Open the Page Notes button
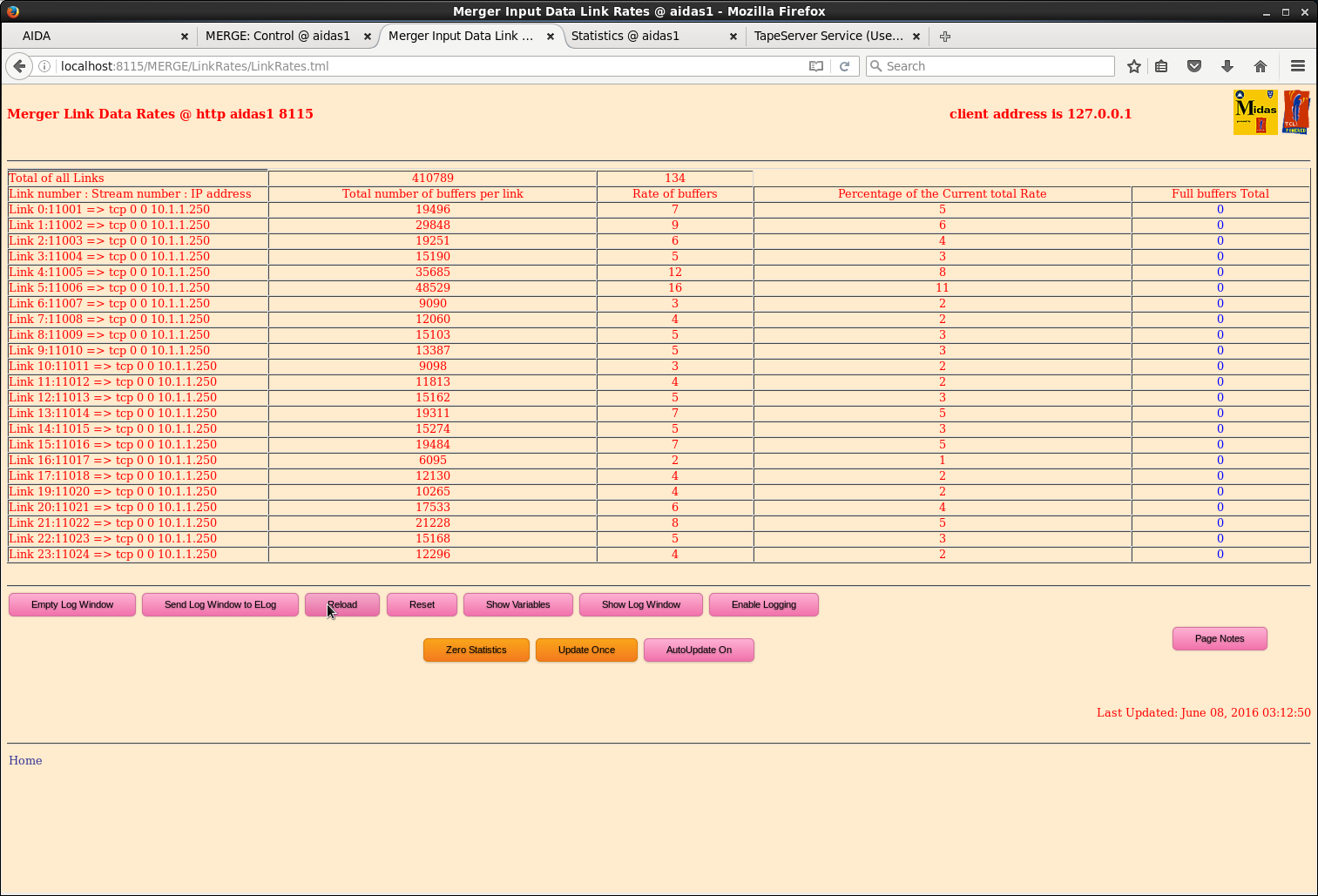Image resolution: width=1318 pixels, height=896 pixels. click(1220, 638)
